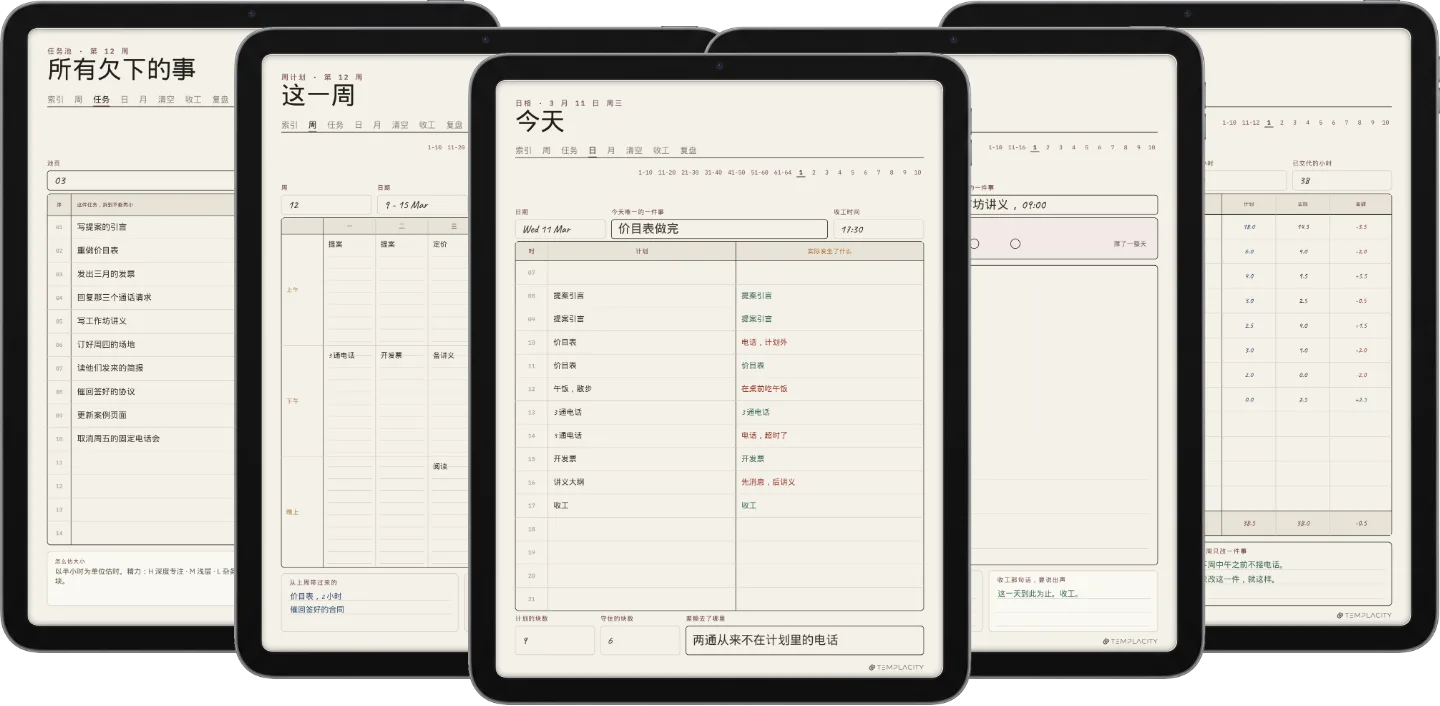
Task: Go to 清空 tab on the 今天 page
Action: click(x=634, y=151)
